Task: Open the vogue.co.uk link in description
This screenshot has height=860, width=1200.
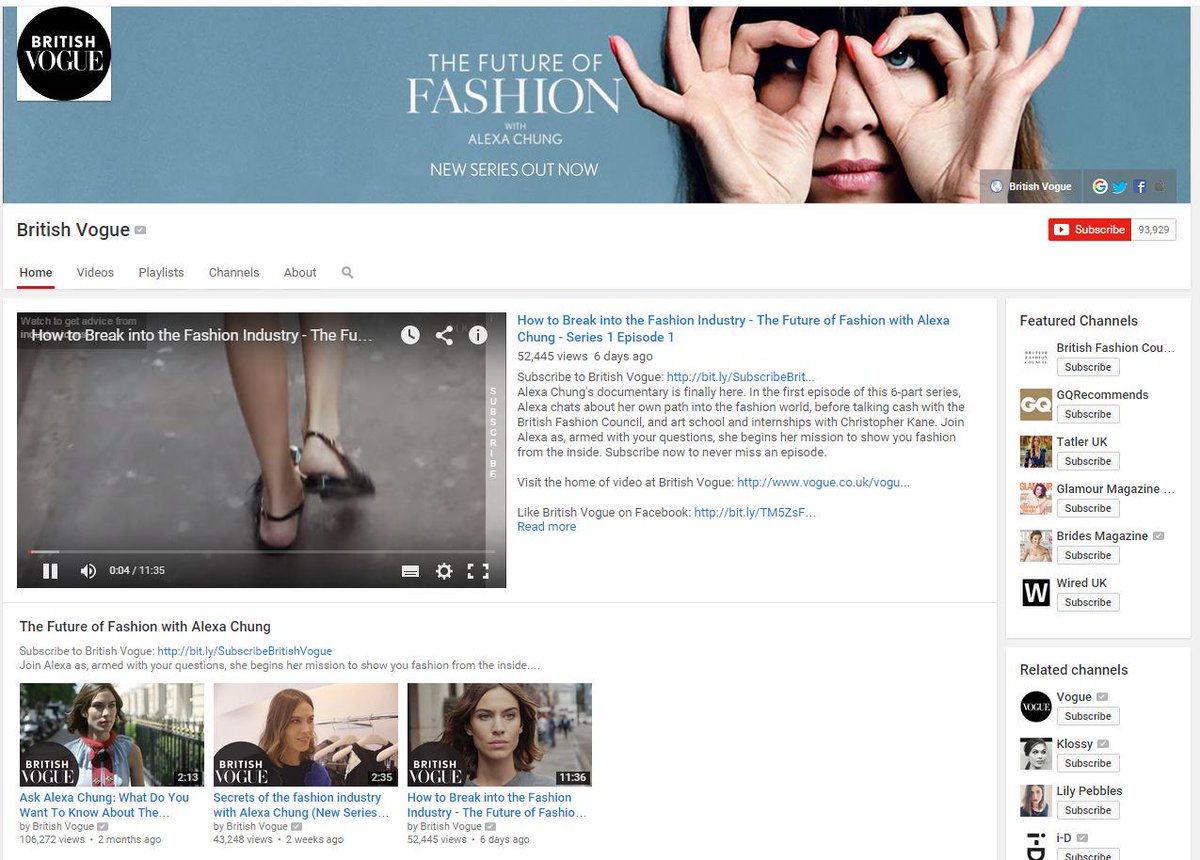Action: tap(823, 482)
